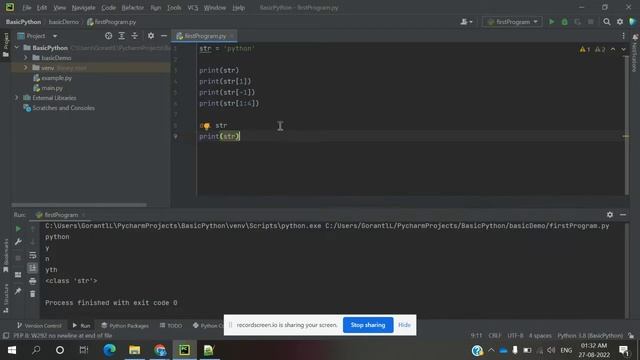Viewport: 640px width, 360px height.
Task: Expand External Libraries node
Action: pos(17,98)
